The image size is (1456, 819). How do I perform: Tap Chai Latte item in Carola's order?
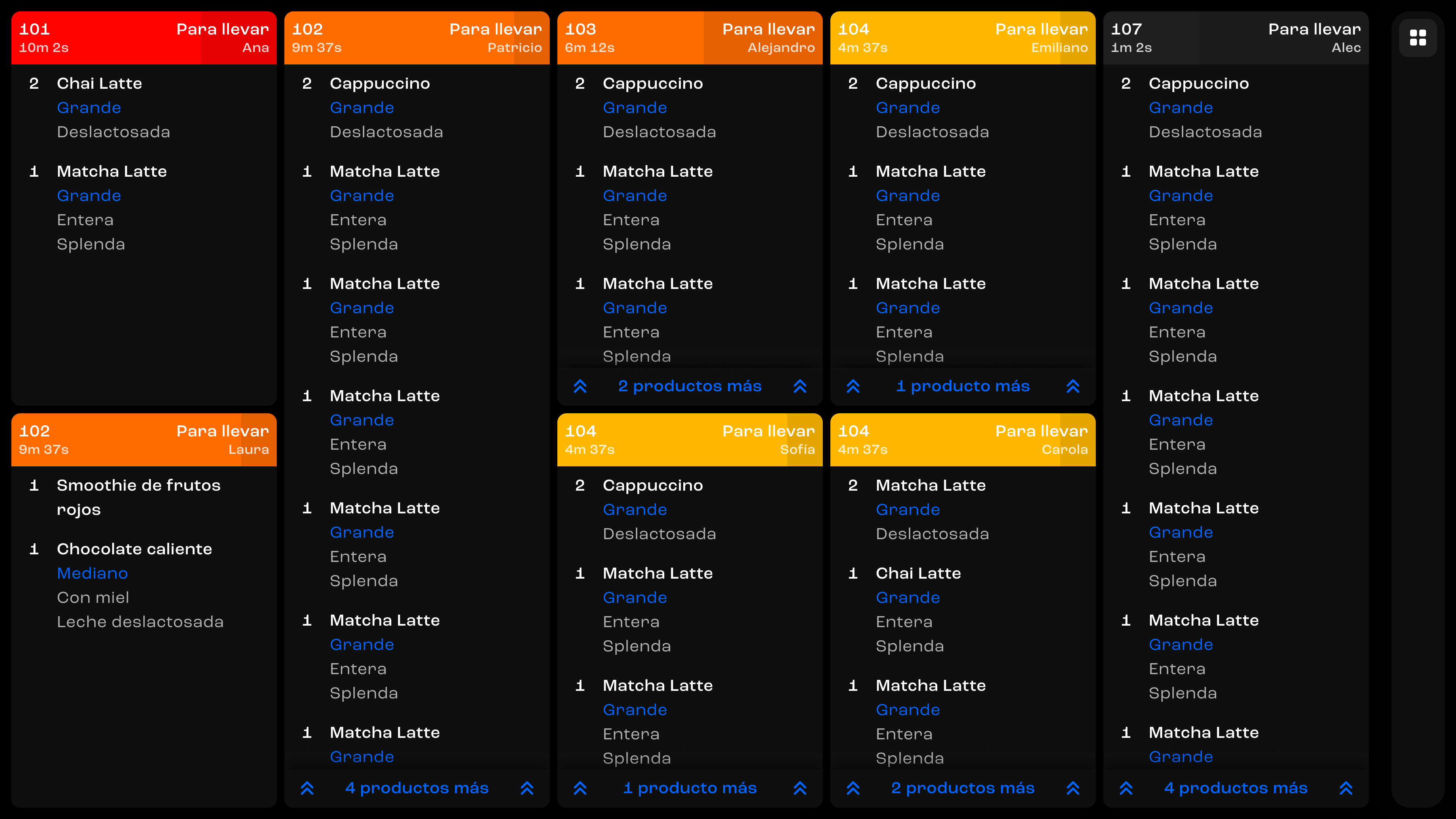coord(918,573)
